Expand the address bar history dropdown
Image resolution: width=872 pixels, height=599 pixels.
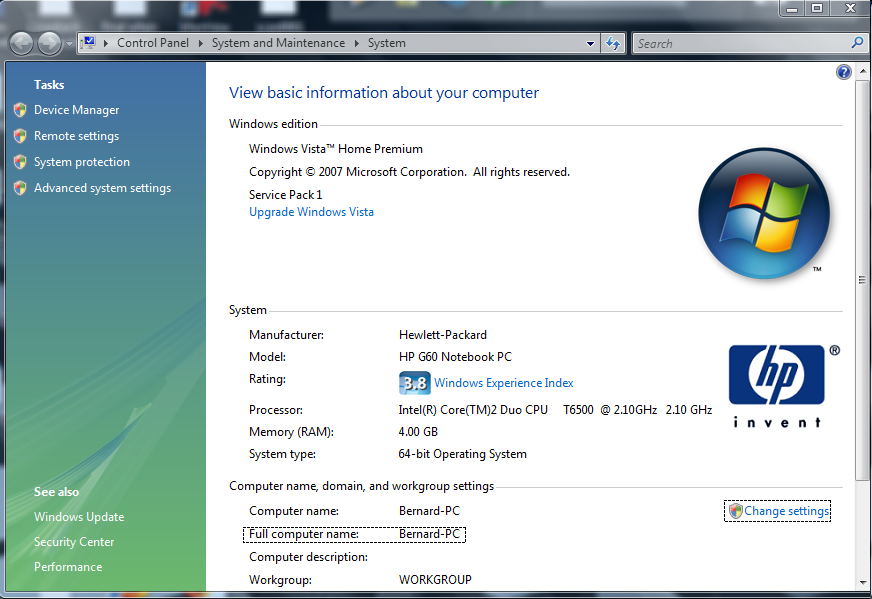point(590,44)
